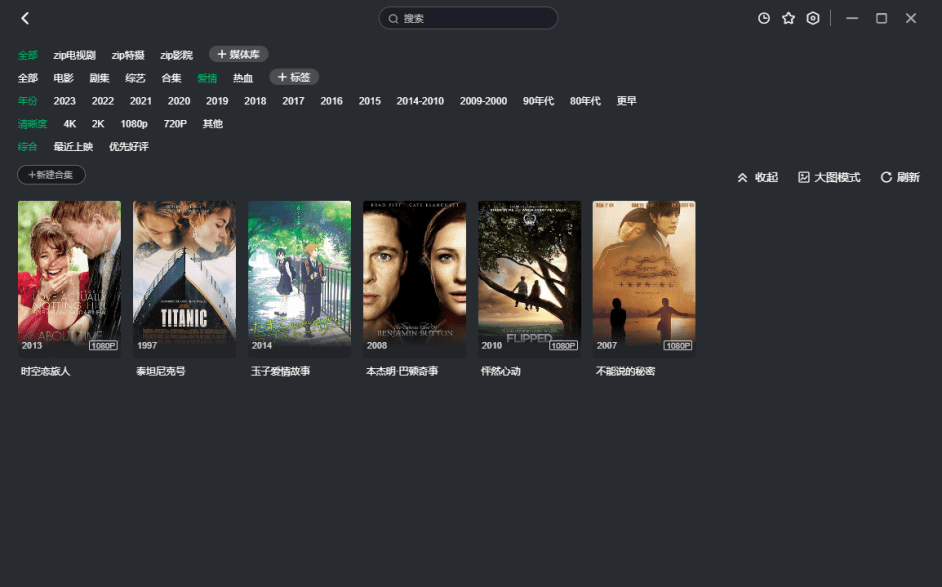Screen dimensions: 942x587
Task: Filter by year 2023
Action: tap(64, 101)
